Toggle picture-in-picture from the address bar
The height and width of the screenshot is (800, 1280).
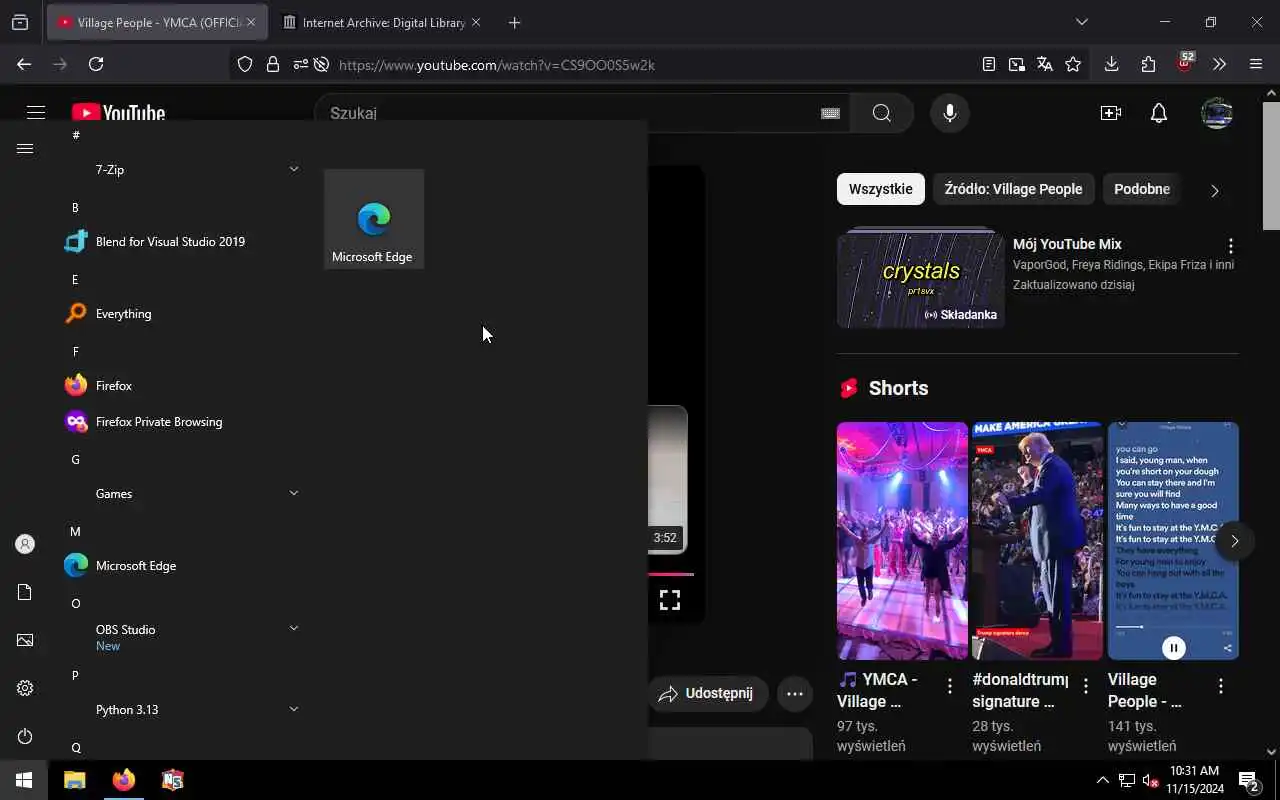point(1017,64)
